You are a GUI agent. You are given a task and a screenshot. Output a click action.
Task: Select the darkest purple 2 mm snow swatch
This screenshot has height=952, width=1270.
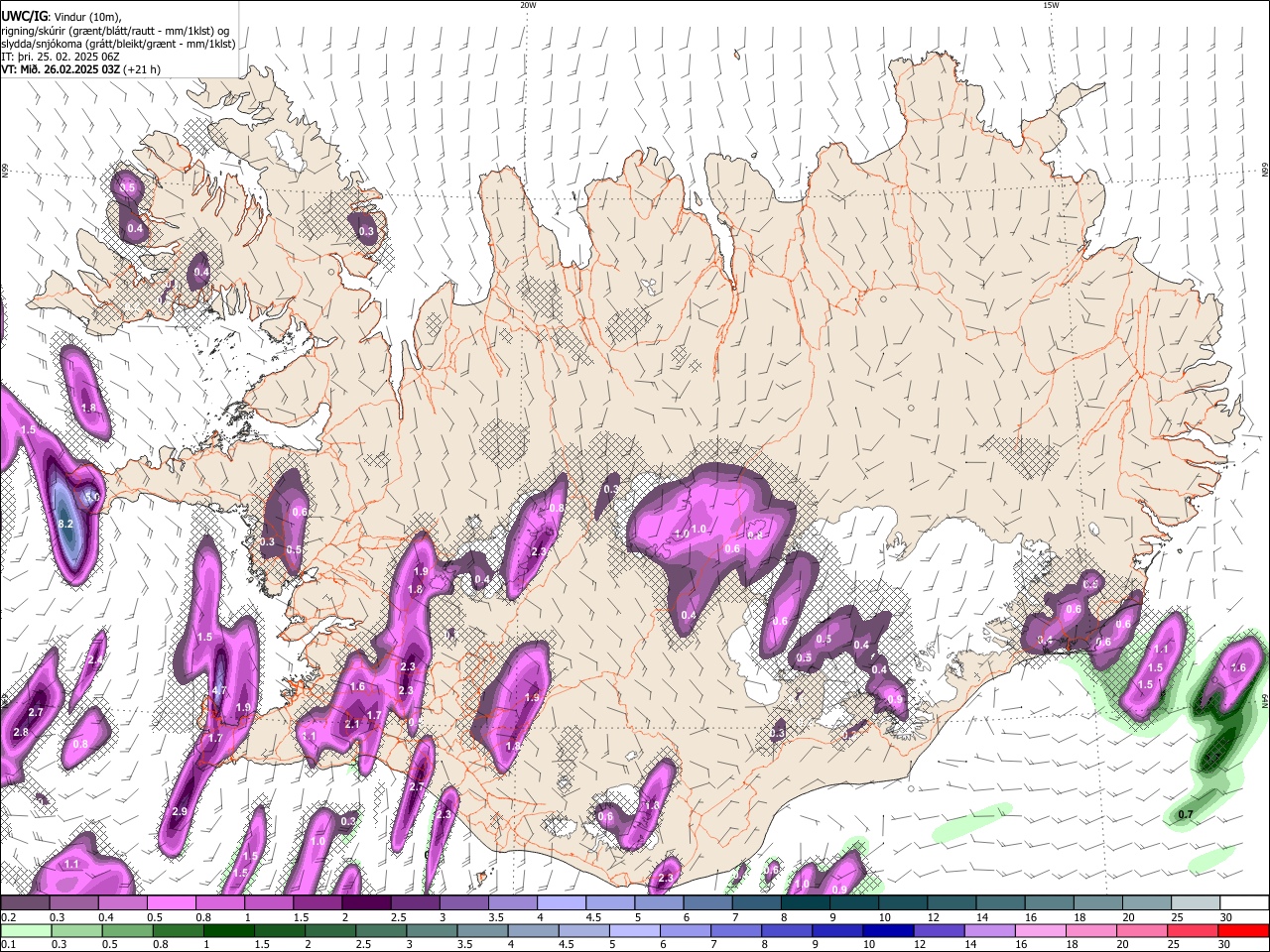click(x=366, y=902)
